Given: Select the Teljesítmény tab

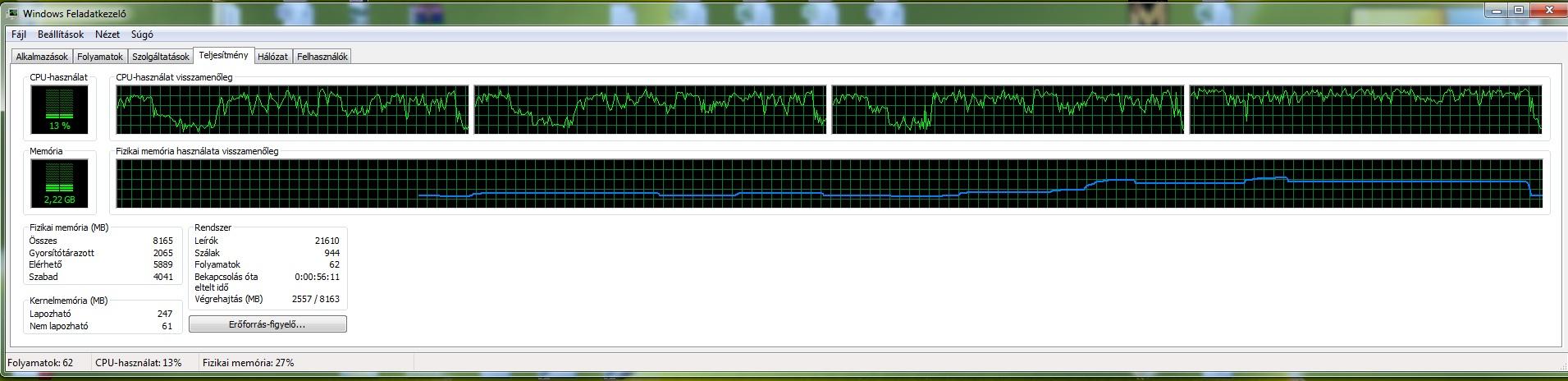Looking at the screenshot, I should coord(223,55).
